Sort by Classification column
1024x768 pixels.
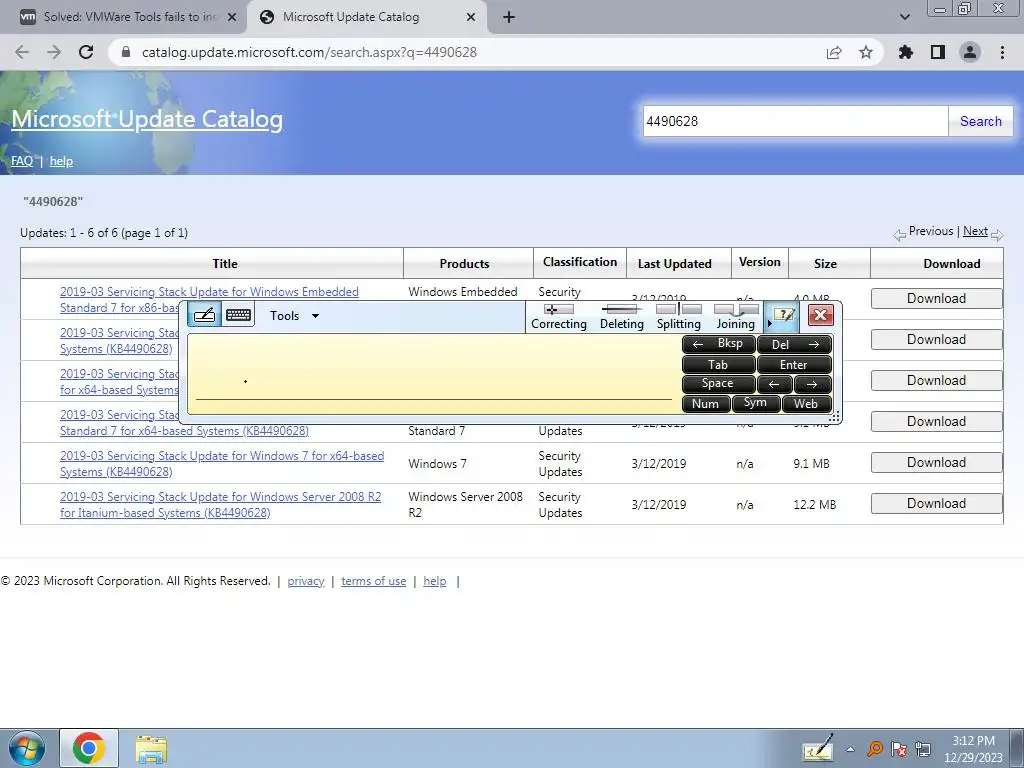tap(580, 262)
